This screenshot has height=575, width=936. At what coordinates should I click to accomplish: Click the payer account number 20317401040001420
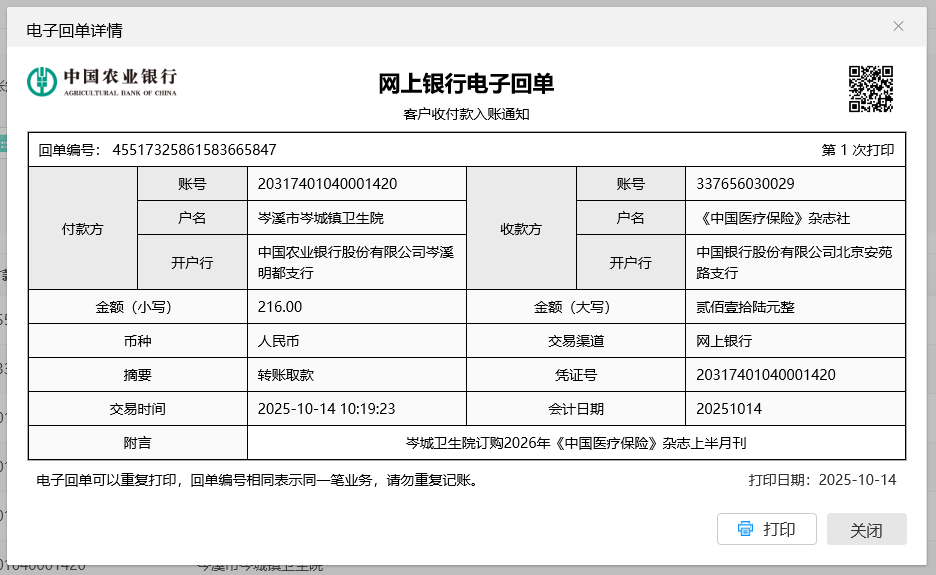point(327,184)
